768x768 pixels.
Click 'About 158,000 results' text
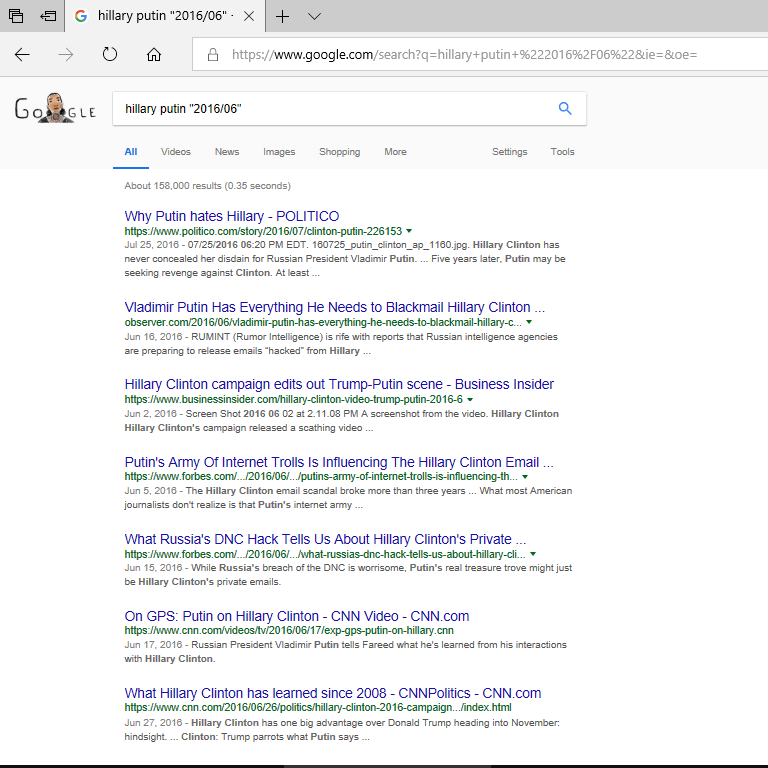pyautogui.click(x=208, y=186)
